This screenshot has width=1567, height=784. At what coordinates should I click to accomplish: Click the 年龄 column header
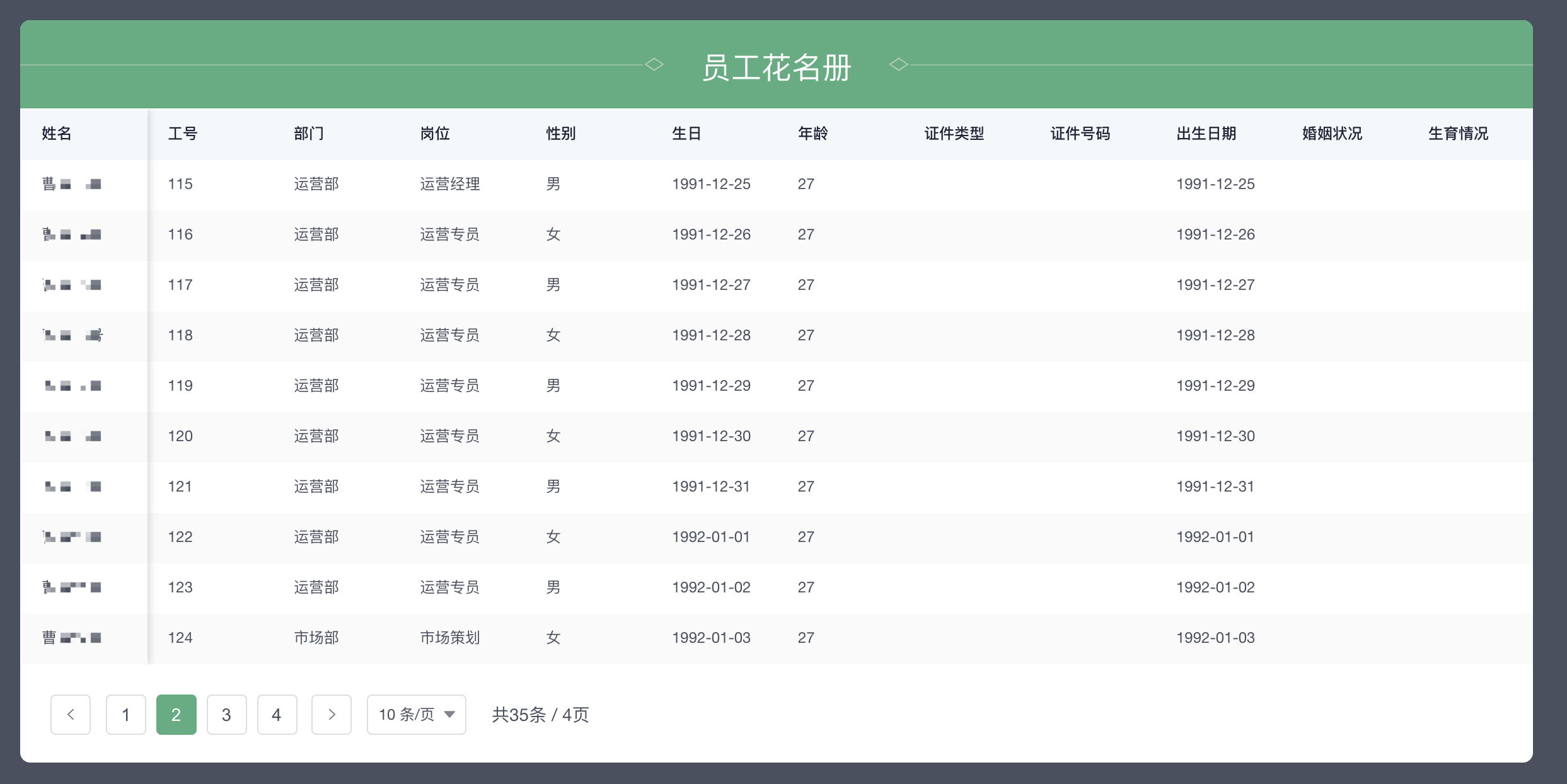pyautogui.click(x=813, y=134)
